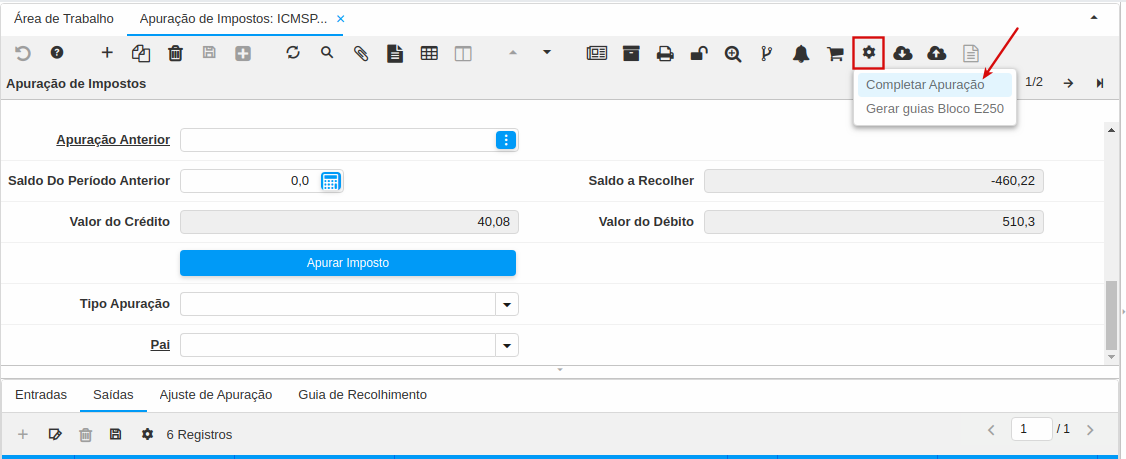This screenshot has height=459, width=1126.
Task: Click the refresh record icon
Action: point(293,54)
